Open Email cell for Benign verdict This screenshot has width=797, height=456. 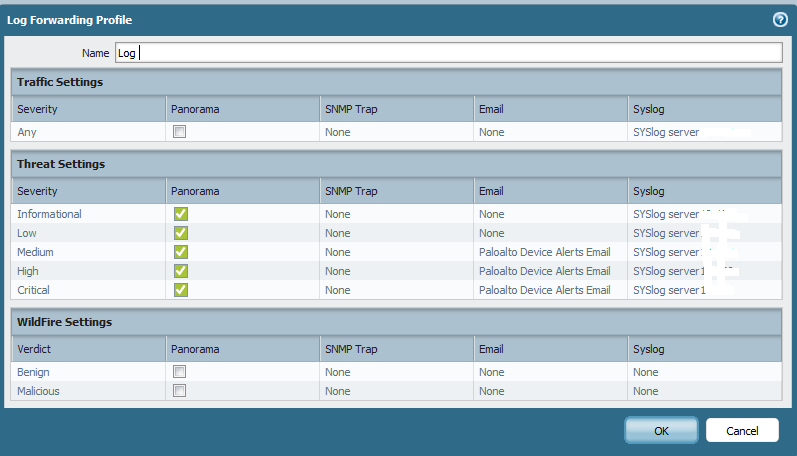pos(550,372)
